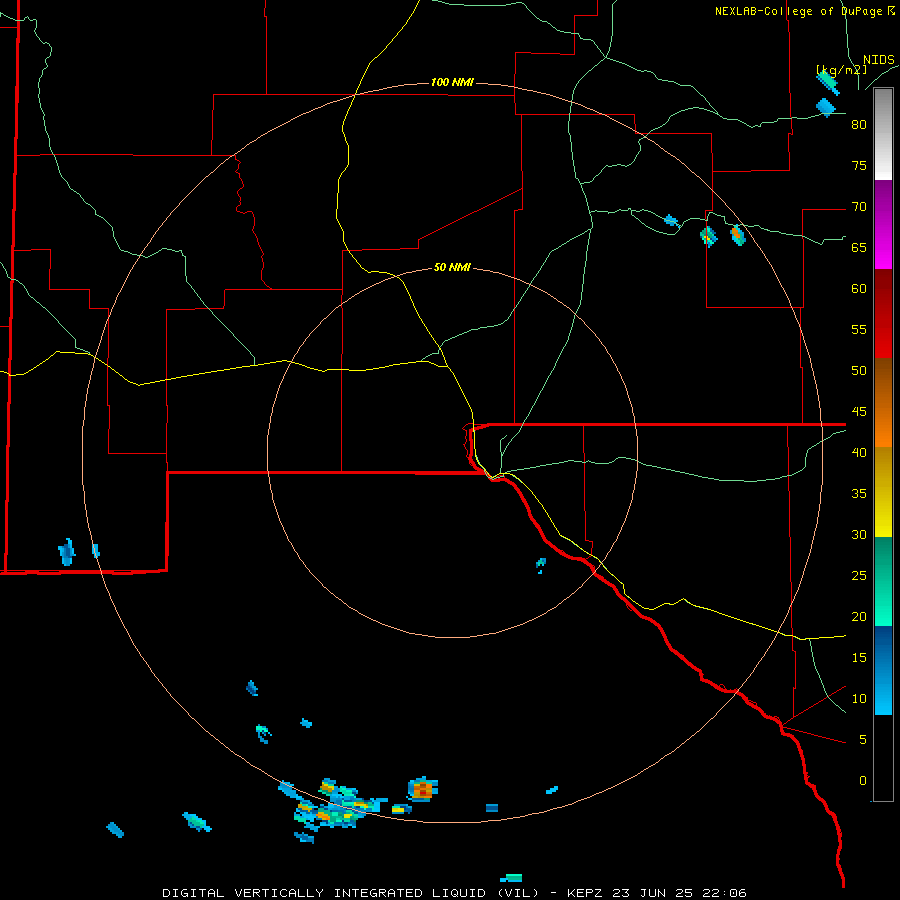Click the 35 value on the color scale

click(x=859, y=494)
